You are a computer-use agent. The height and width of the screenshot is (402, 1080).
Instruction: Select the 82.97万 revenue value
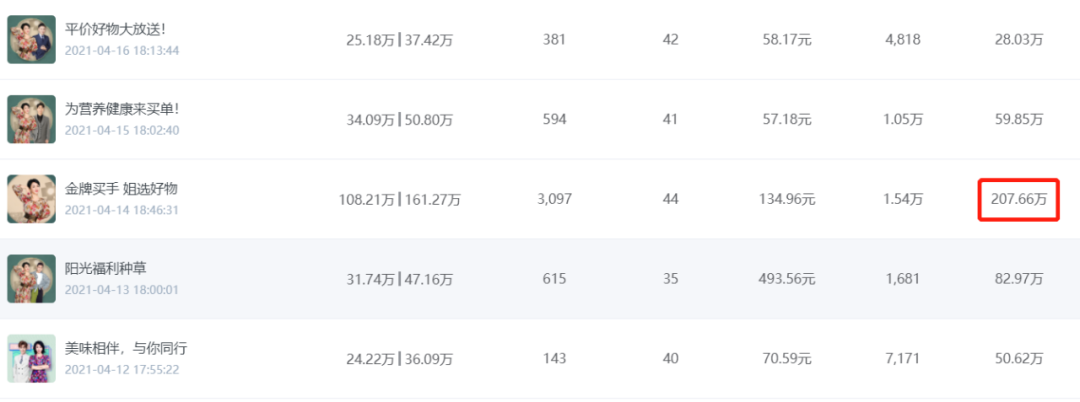tap(1018, 279)
